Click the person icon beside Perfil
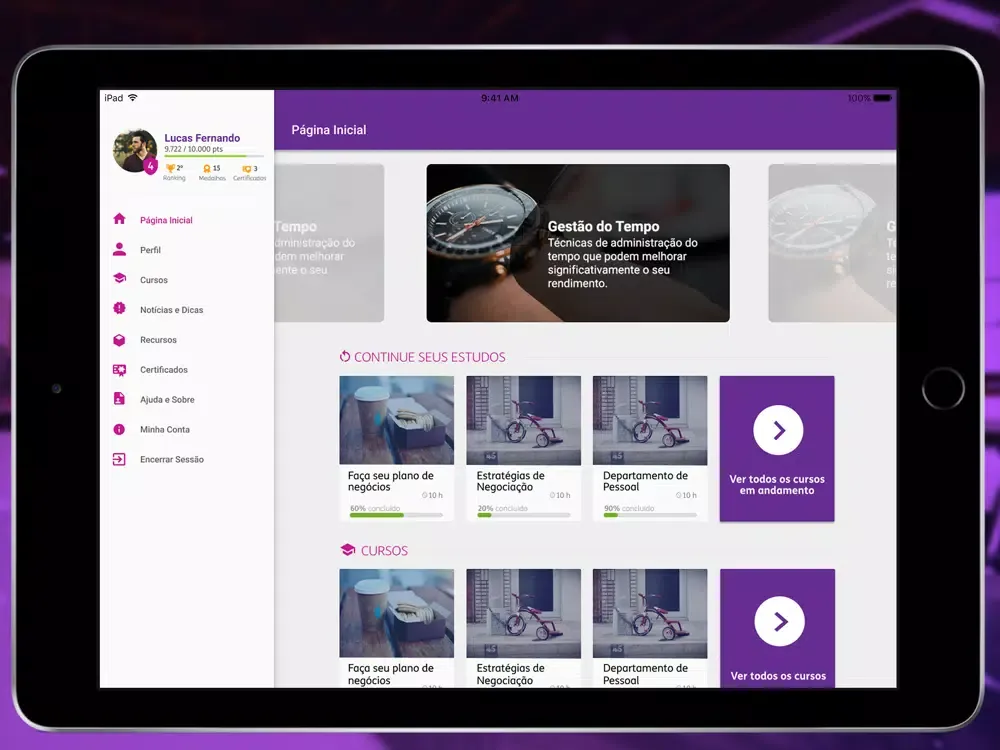Image resolution: width=1000 pixels, height=750 pixels. point(119,249)
